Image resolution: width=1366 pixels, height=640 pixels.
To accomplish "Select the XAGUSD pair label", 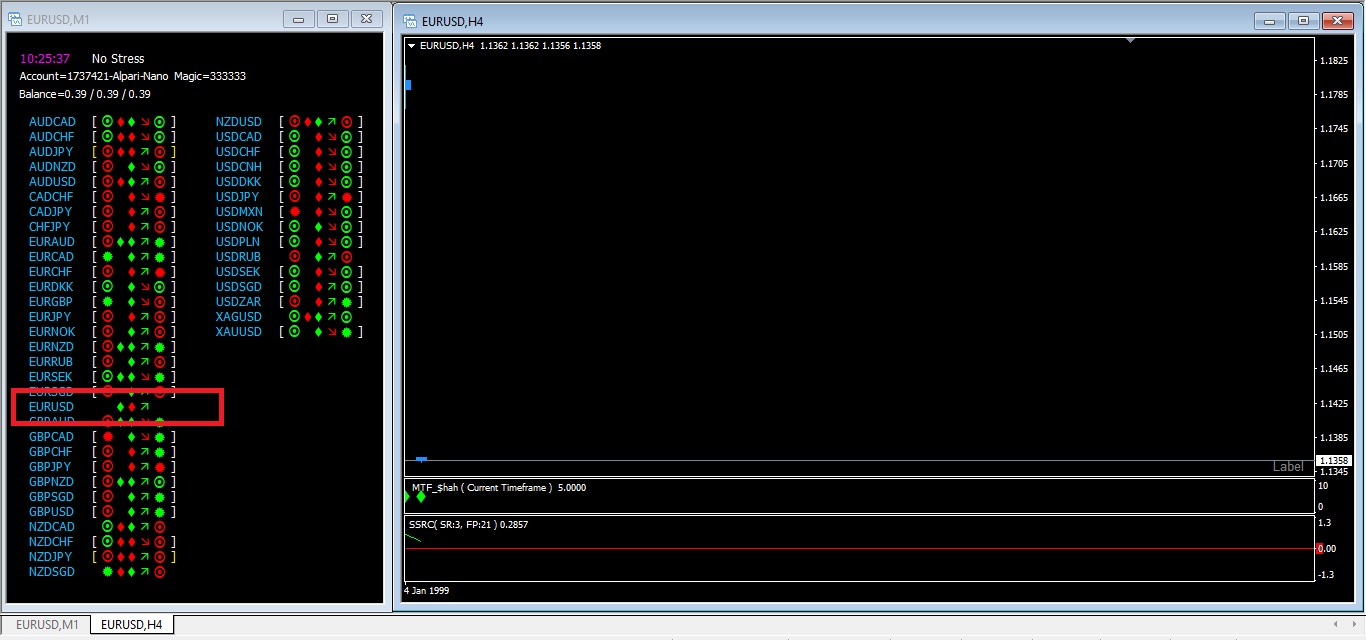I will pos(239,317).
